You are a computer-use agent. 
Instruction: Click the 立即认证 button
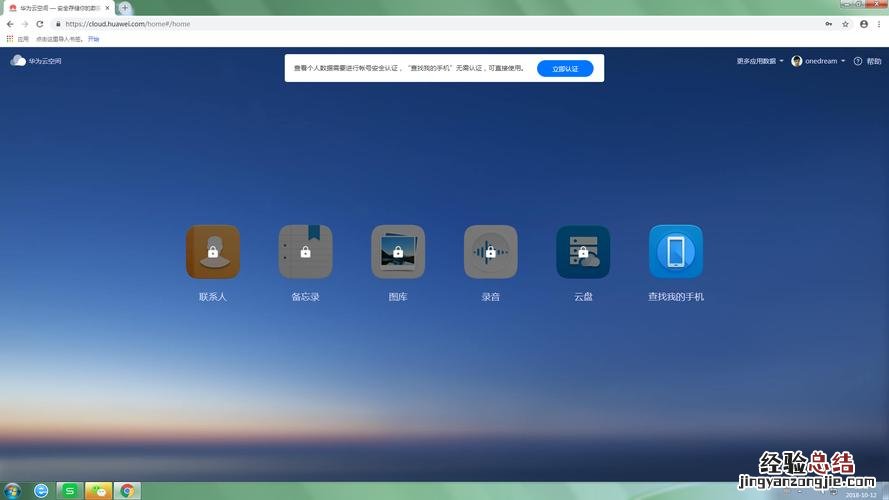tap(565, 68)
